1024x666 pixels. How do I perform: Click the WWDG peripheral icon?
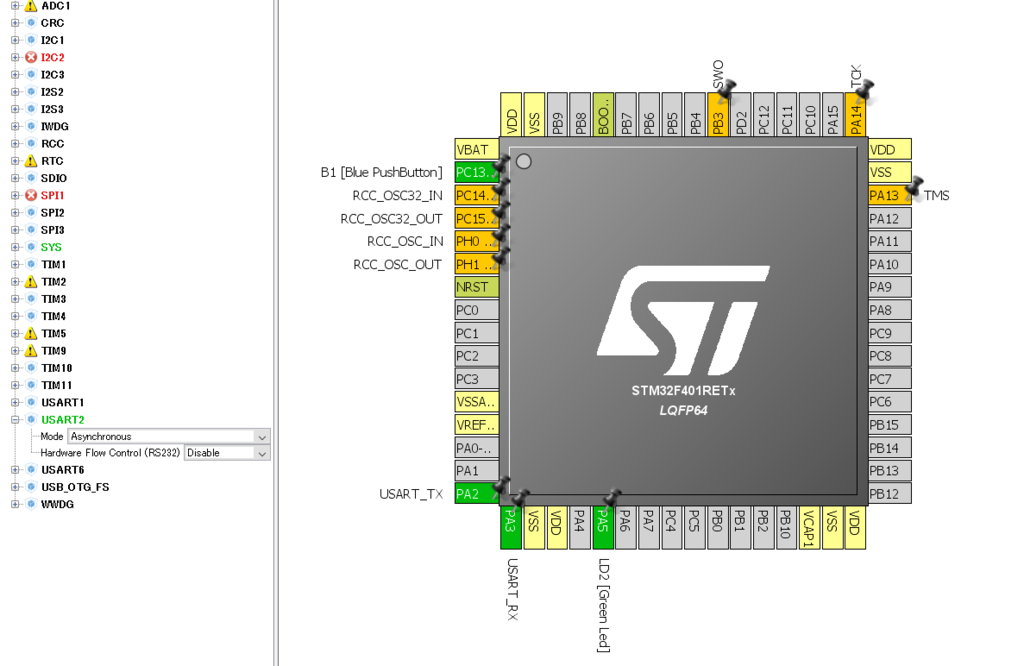(31, 504)
